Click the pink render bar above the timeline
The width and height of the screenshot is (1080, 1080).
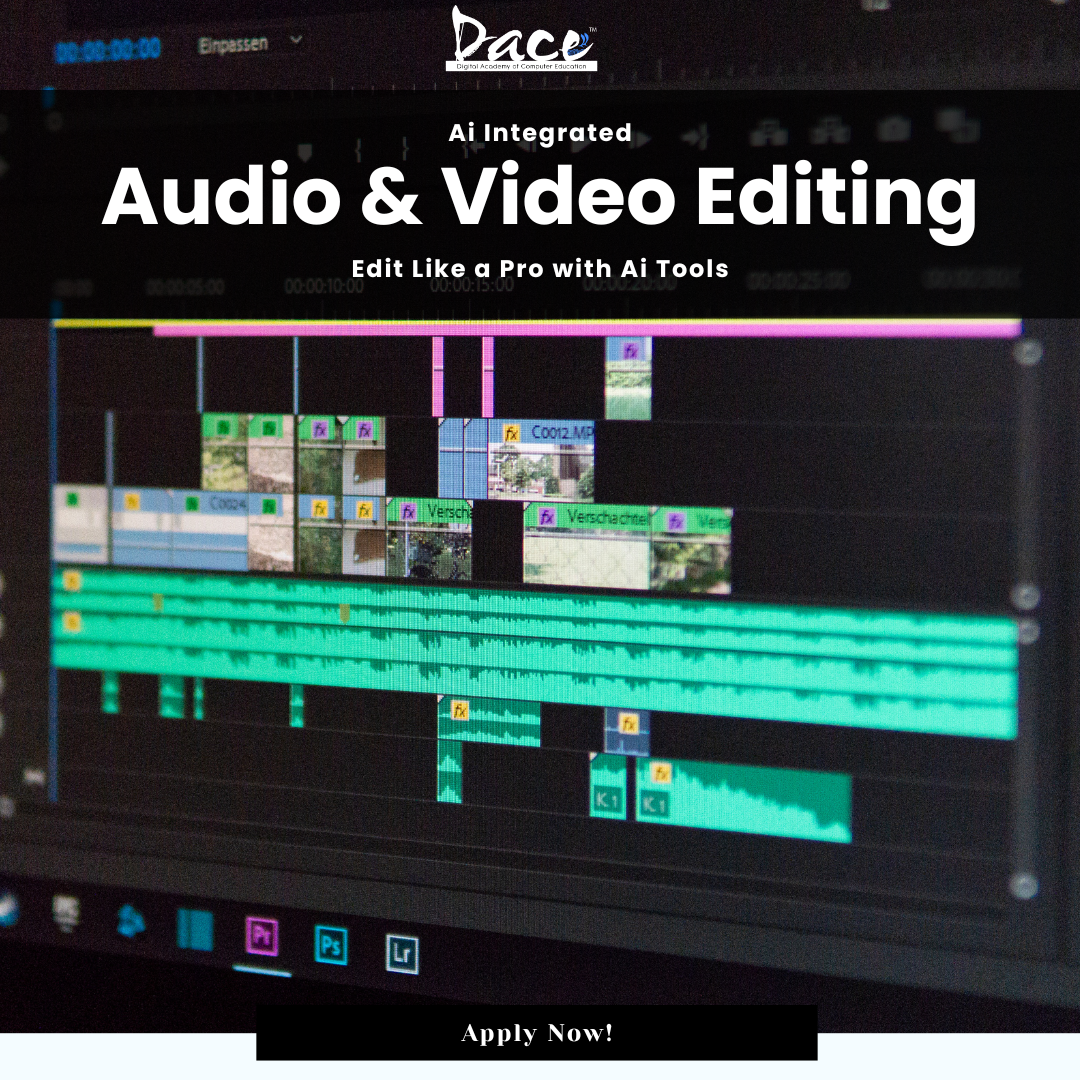587,331
